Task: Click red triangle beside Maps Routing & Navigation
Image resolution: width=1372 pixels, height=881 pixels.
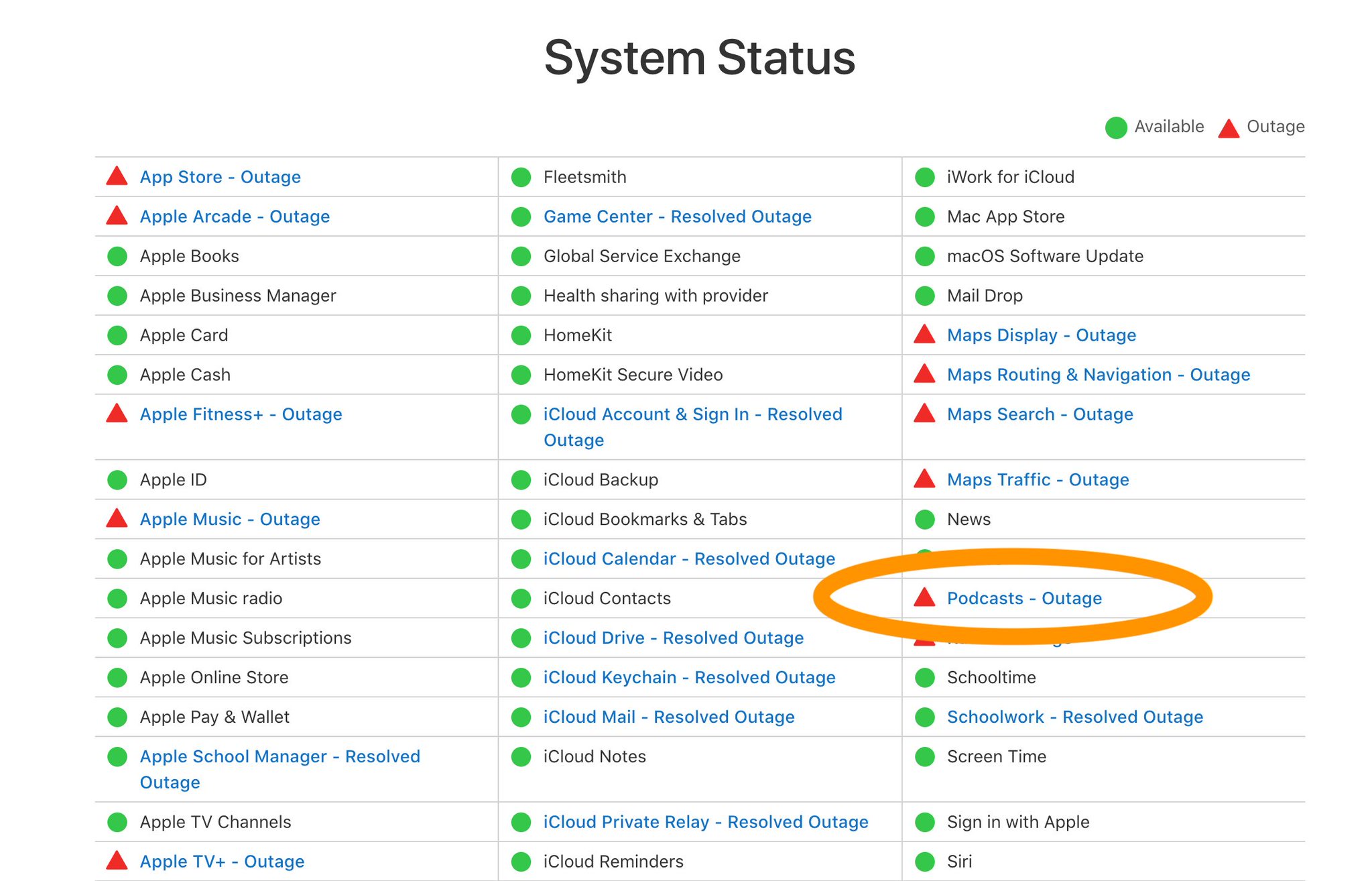Action: (924, 373)
